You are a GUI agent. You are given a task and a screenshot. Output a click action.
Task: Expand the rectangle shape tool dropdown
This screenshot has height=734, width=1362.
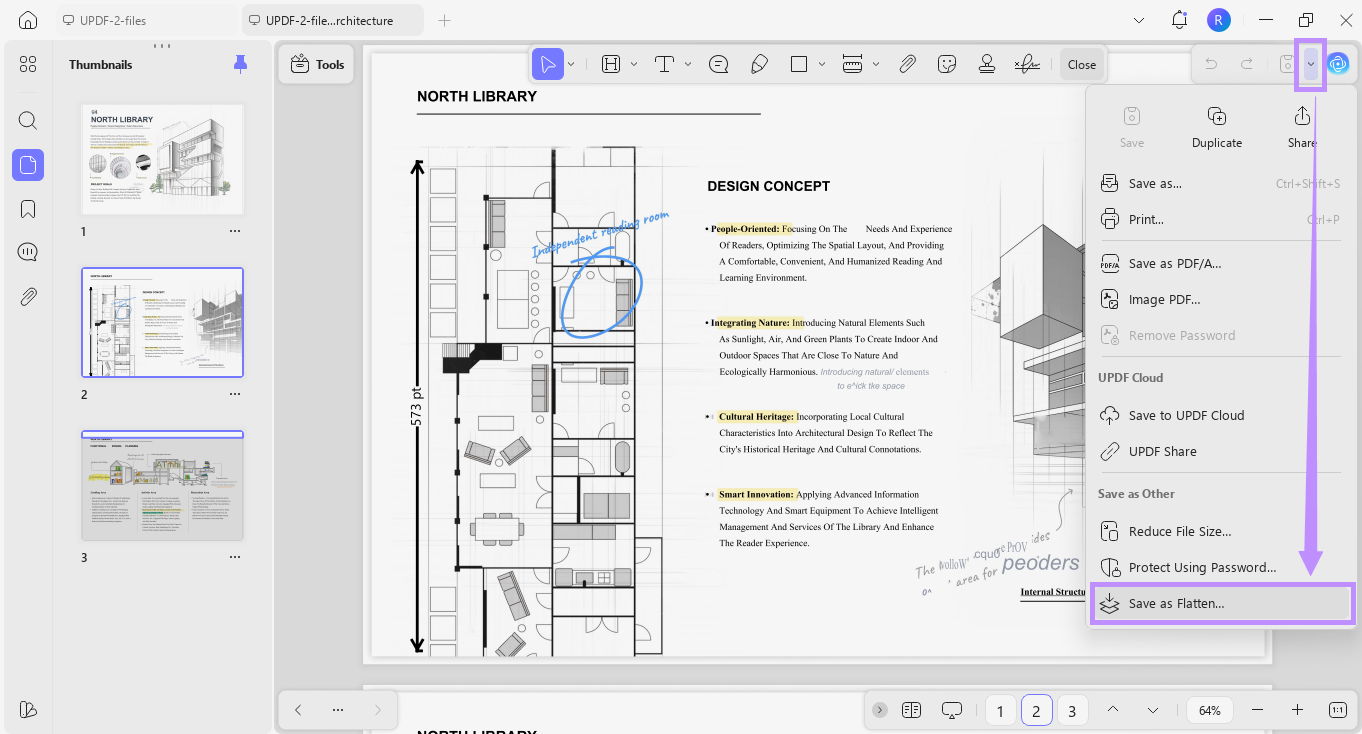[x=822, y=64]
